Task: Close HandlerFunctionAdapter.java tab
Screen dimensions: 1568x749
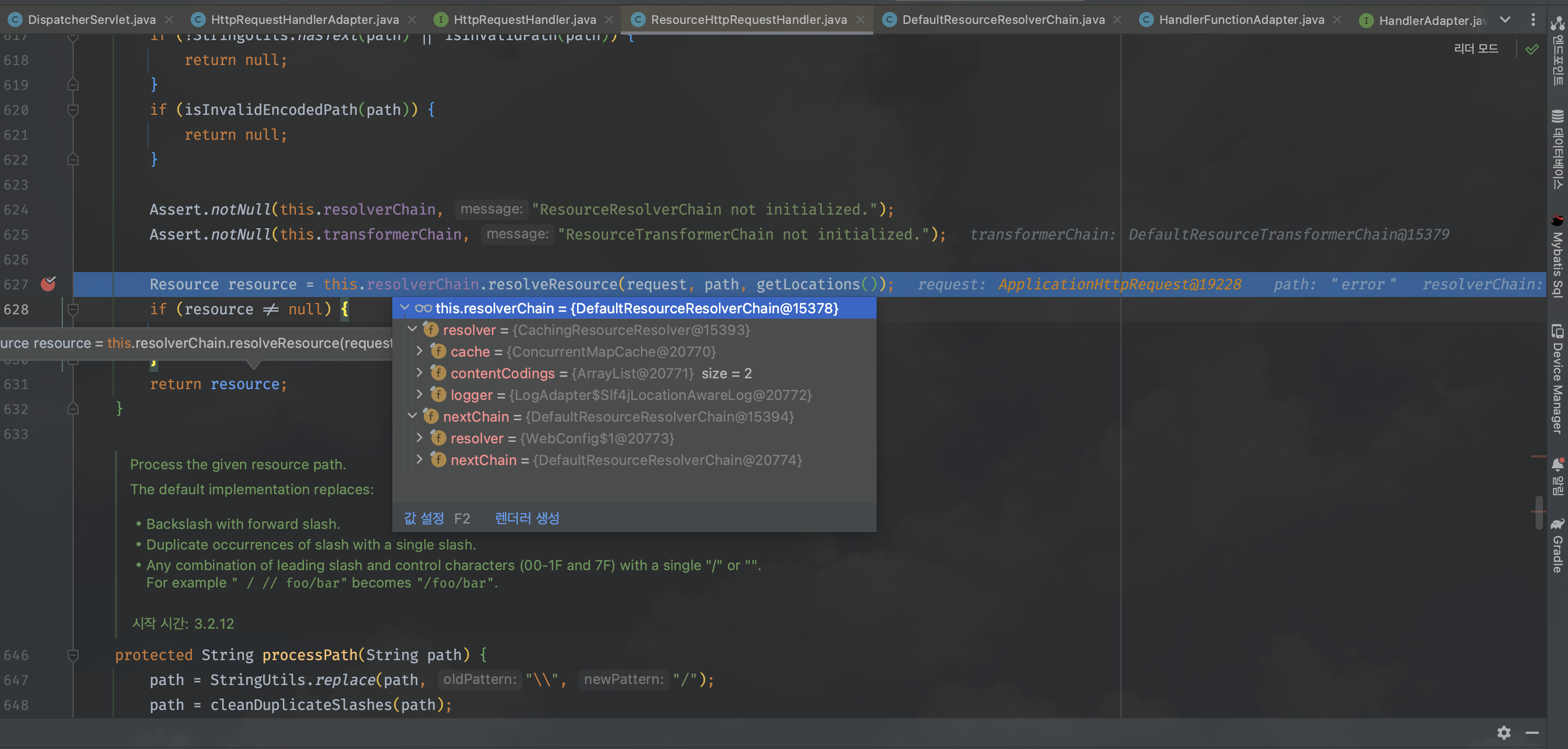Action: click(x=1337, y=20)
